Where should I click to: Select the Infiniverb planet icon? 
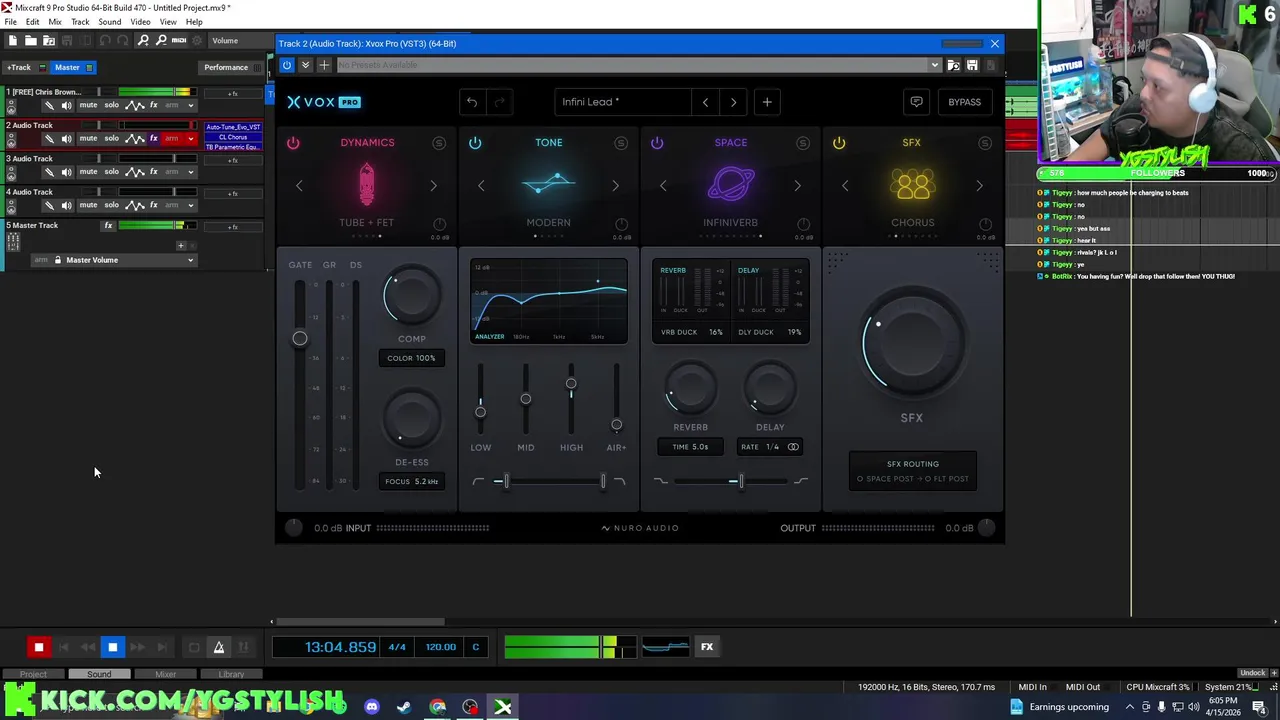[x=731, y=185]
